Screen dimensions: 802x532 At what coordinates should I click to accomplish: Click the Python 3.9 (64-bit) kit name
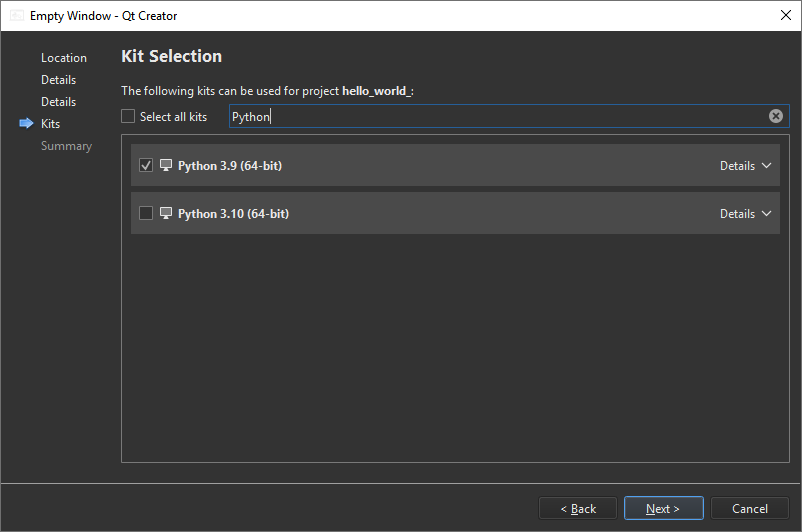coord(230,166)
